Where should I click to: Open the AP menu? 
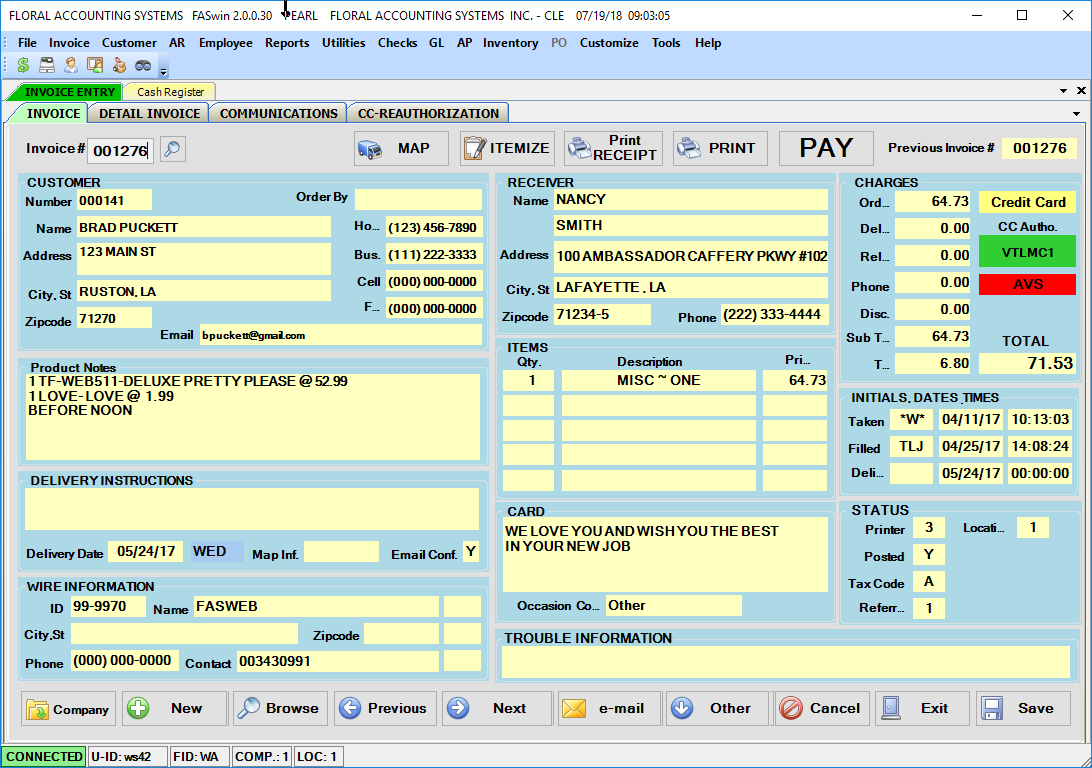465,42
